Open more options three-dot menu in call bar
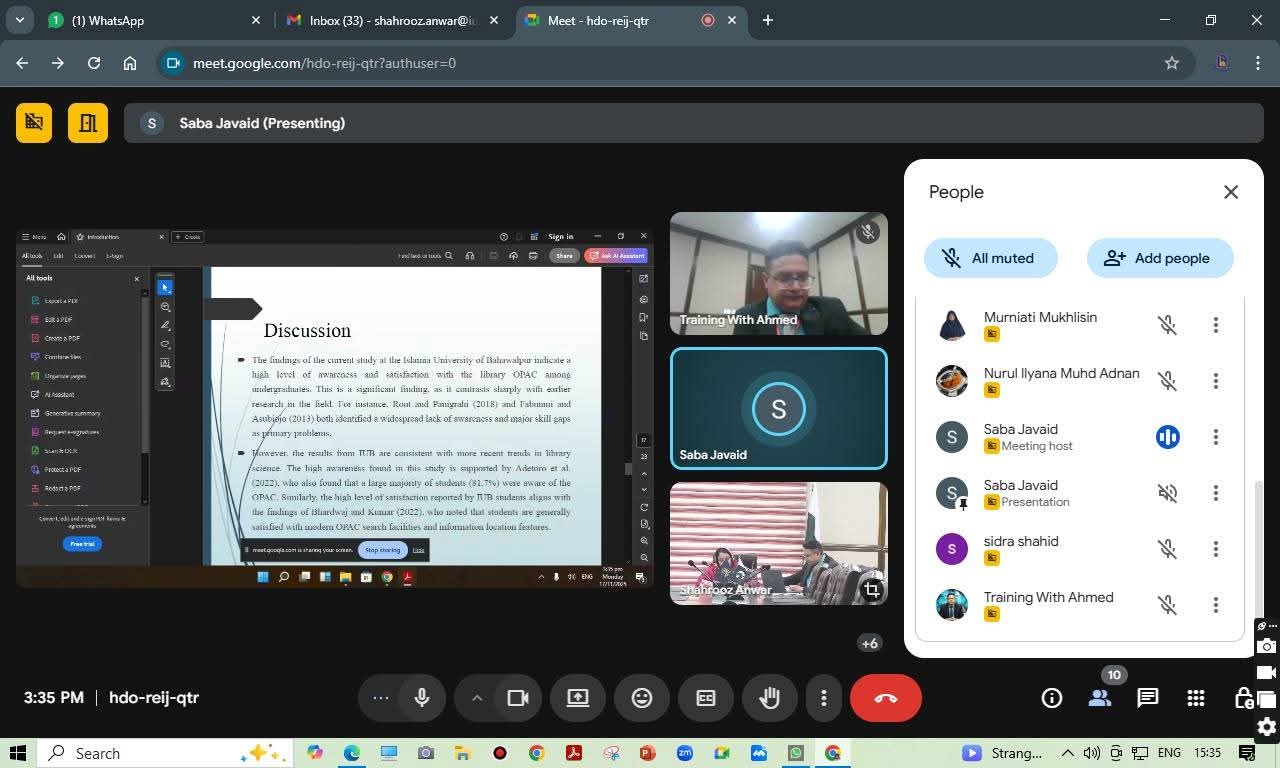This screenshot has height=768, width=1280. point(824,698)
